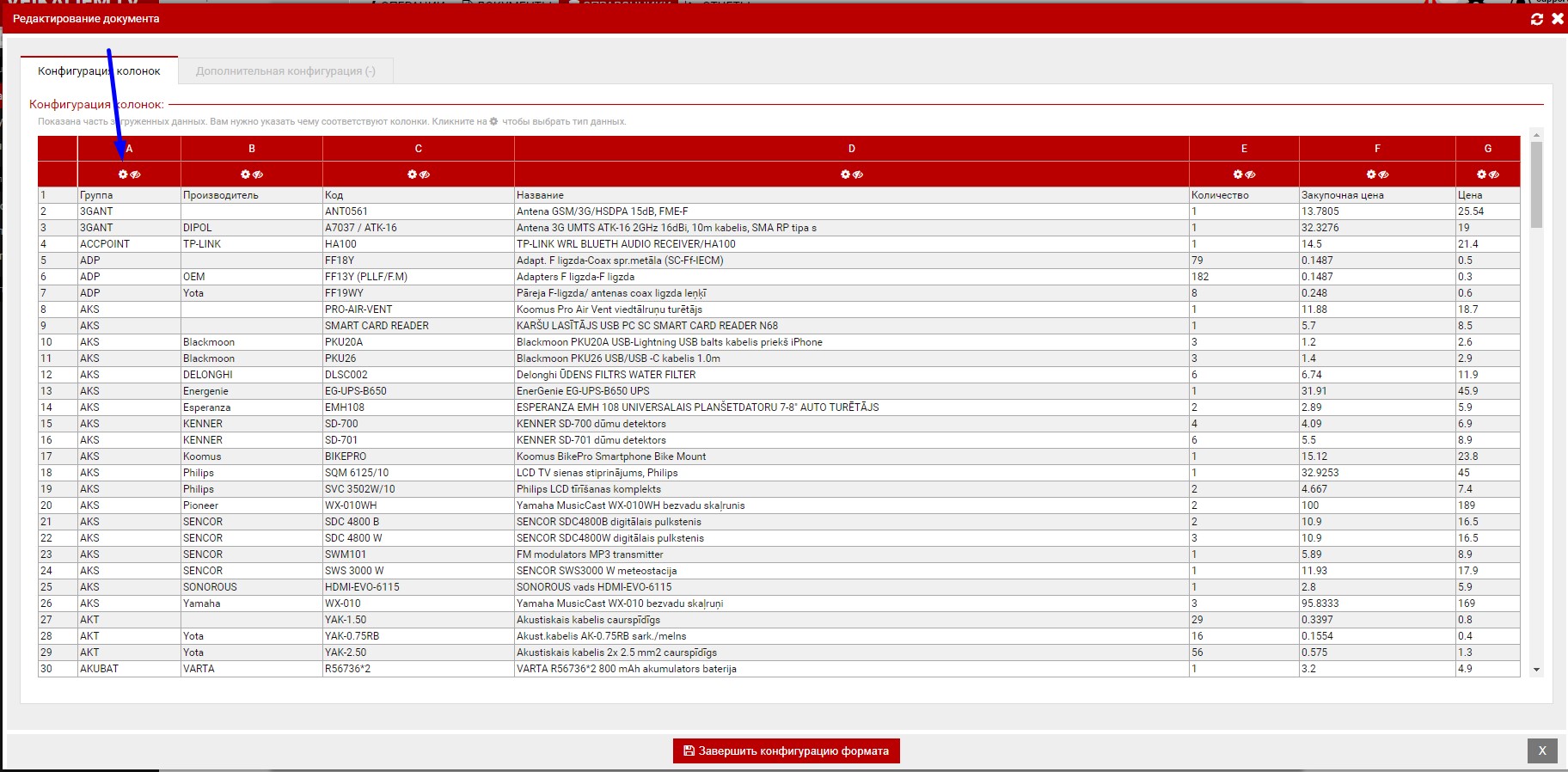The height and width of the screenshot is (772, 1568).
Task: Select the SMART CARD READER code cell
Action: 377,326
